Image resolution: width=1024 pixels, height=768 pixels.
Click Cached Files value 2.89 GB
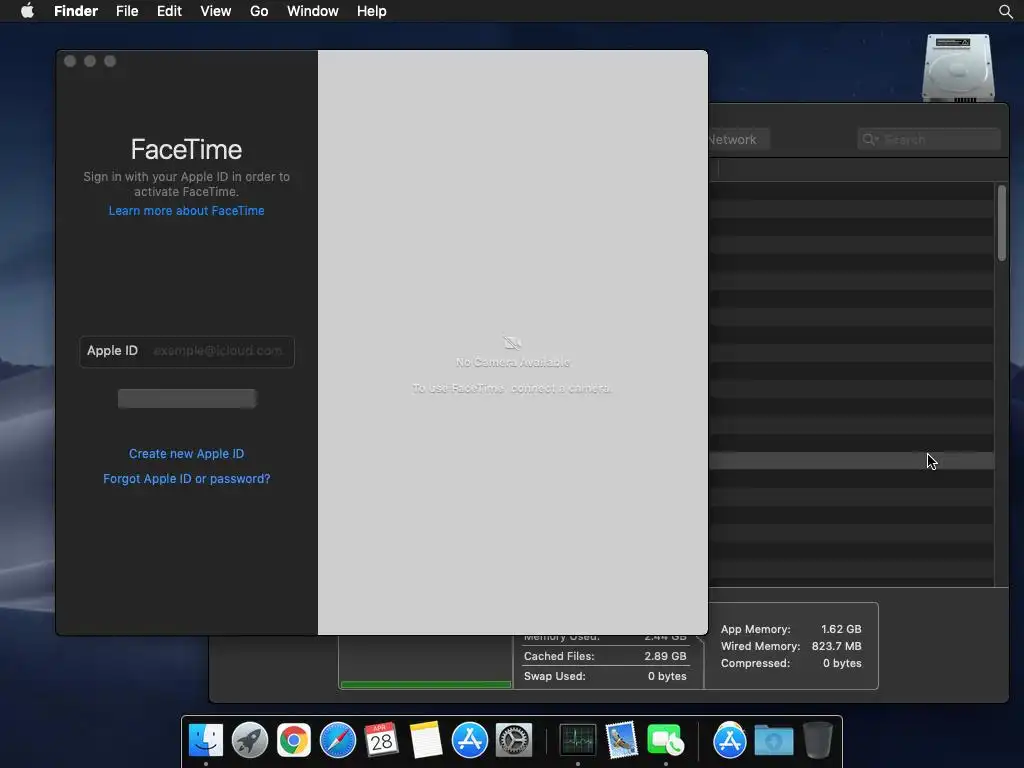(x=665, y=656)
